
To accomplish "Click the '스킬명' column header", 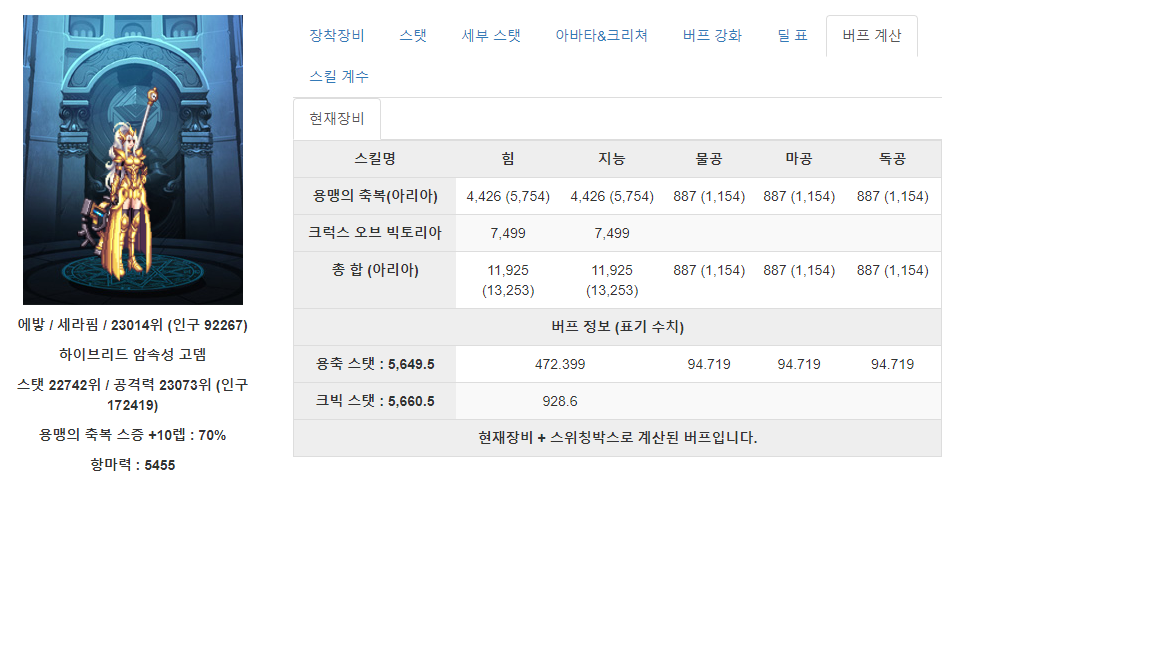I will (x=375, y=159).
